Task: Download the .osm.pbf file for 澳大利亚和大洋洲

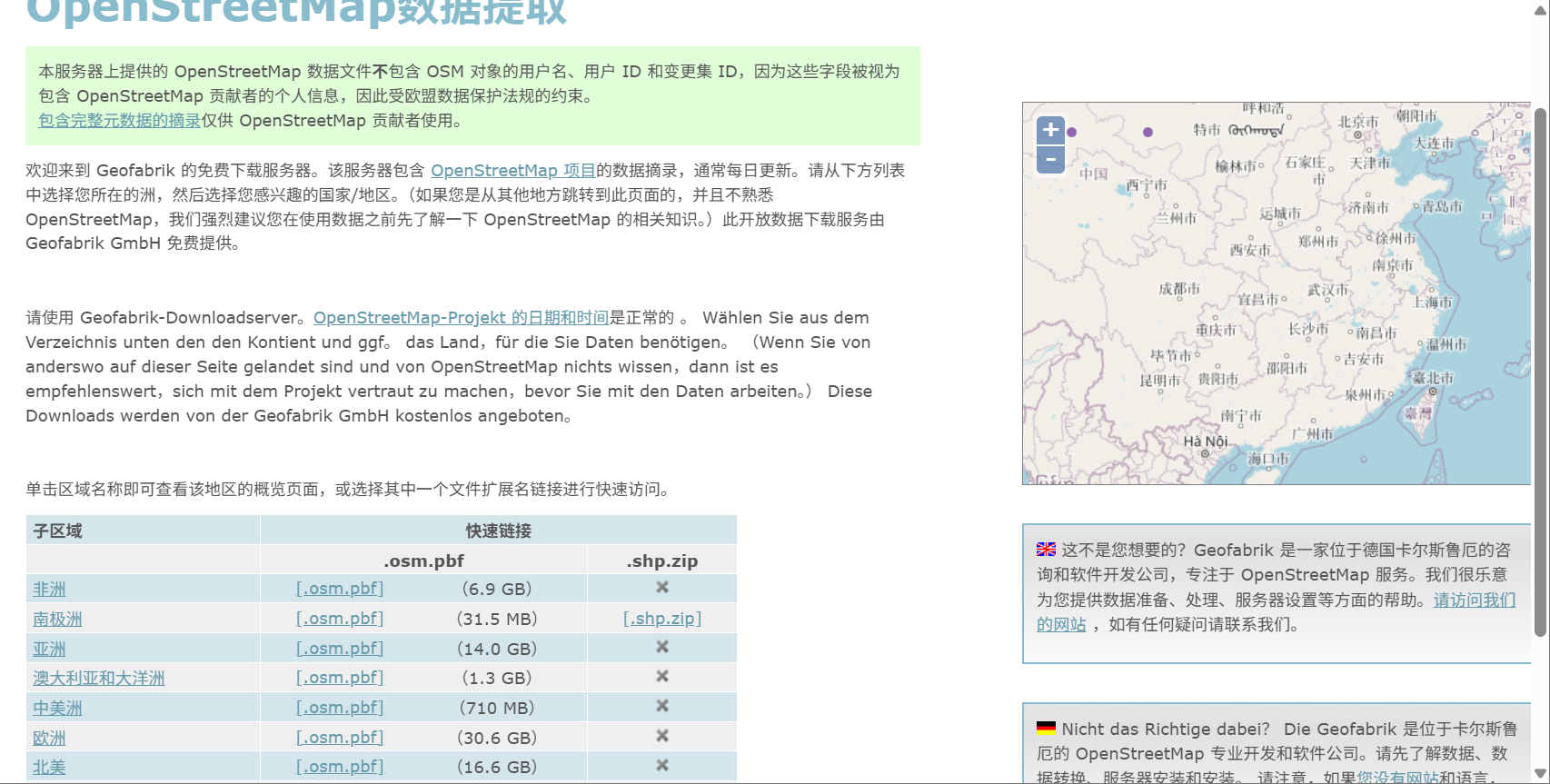Action: pyautogui.click(x=340, y=678)
